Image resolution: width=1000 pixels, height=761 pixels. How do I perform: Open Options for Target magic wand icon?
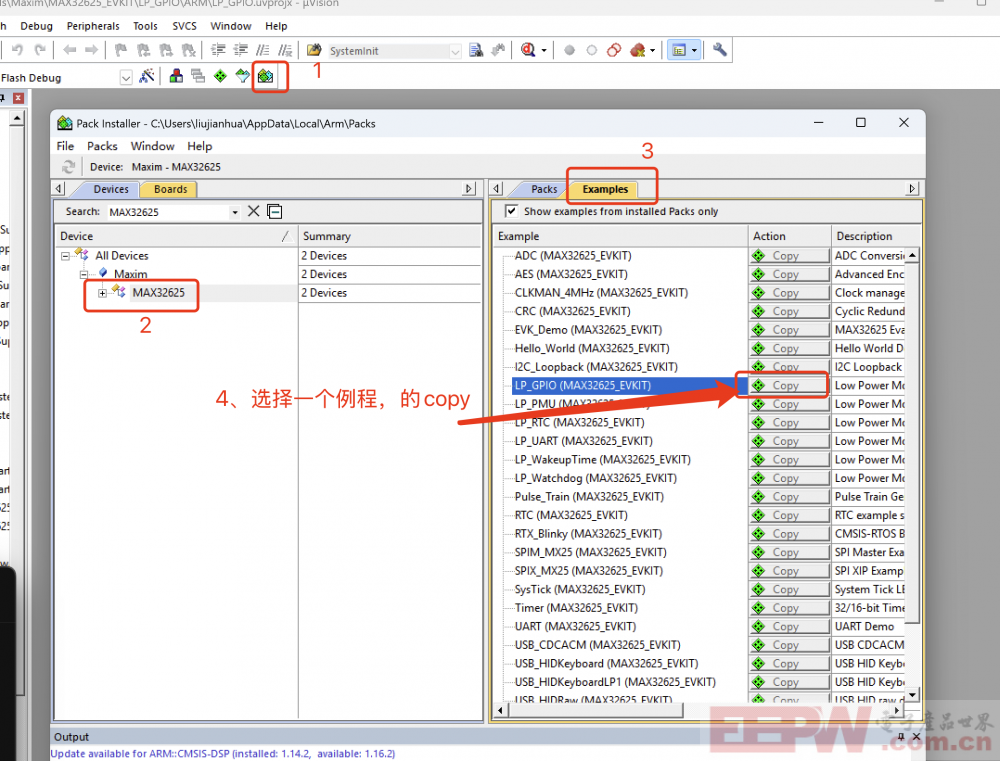(147, 77)
